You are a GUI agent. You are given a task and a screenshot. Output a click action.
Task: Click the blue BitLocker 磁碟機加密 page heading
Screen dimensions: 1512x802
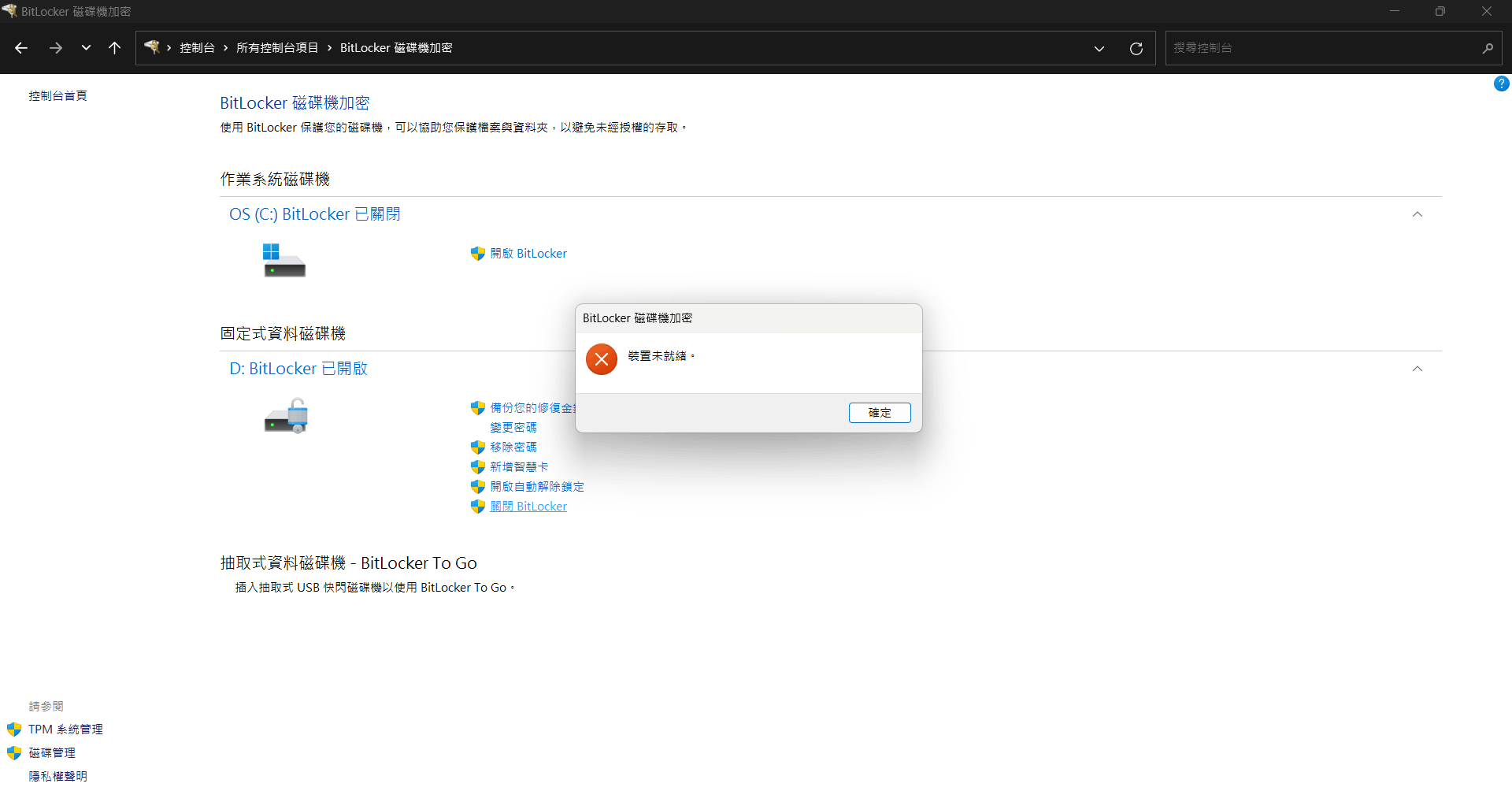(x=295, y=103)
